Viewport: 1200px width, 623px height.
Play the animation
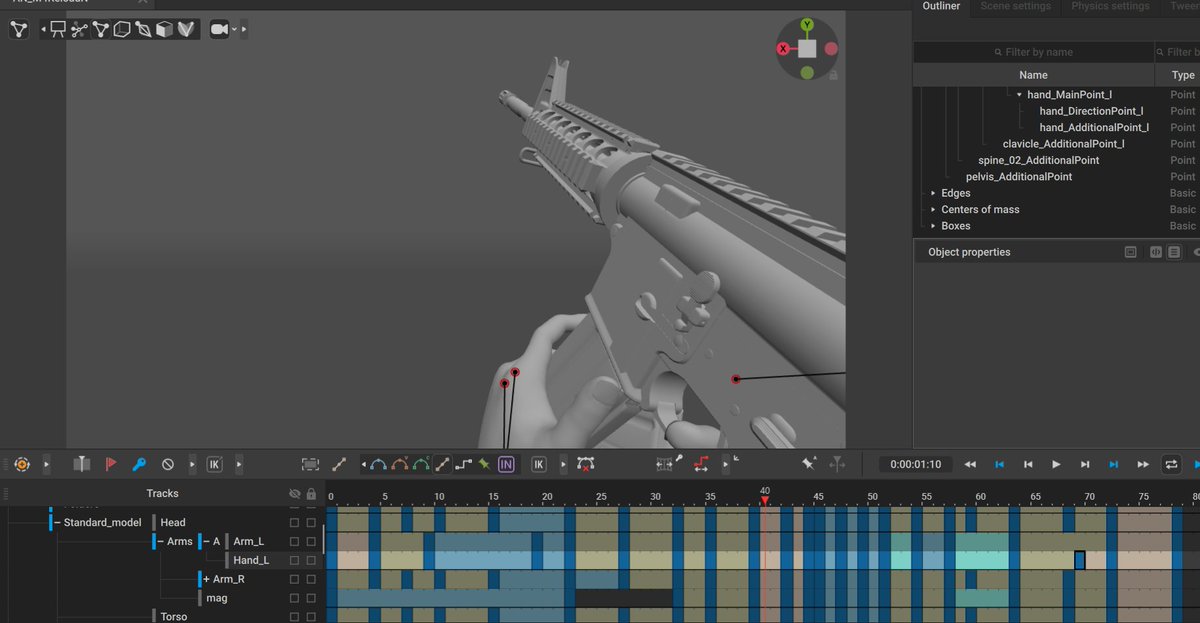tap(1056, 464)
